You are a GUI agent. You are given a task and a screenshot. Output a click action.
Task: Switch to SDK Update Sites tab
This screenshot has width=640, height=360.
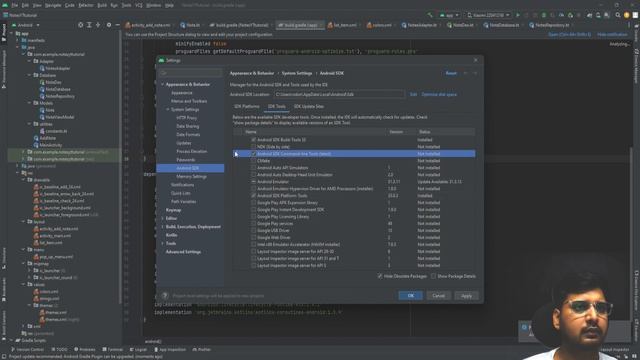coord(309,107)
